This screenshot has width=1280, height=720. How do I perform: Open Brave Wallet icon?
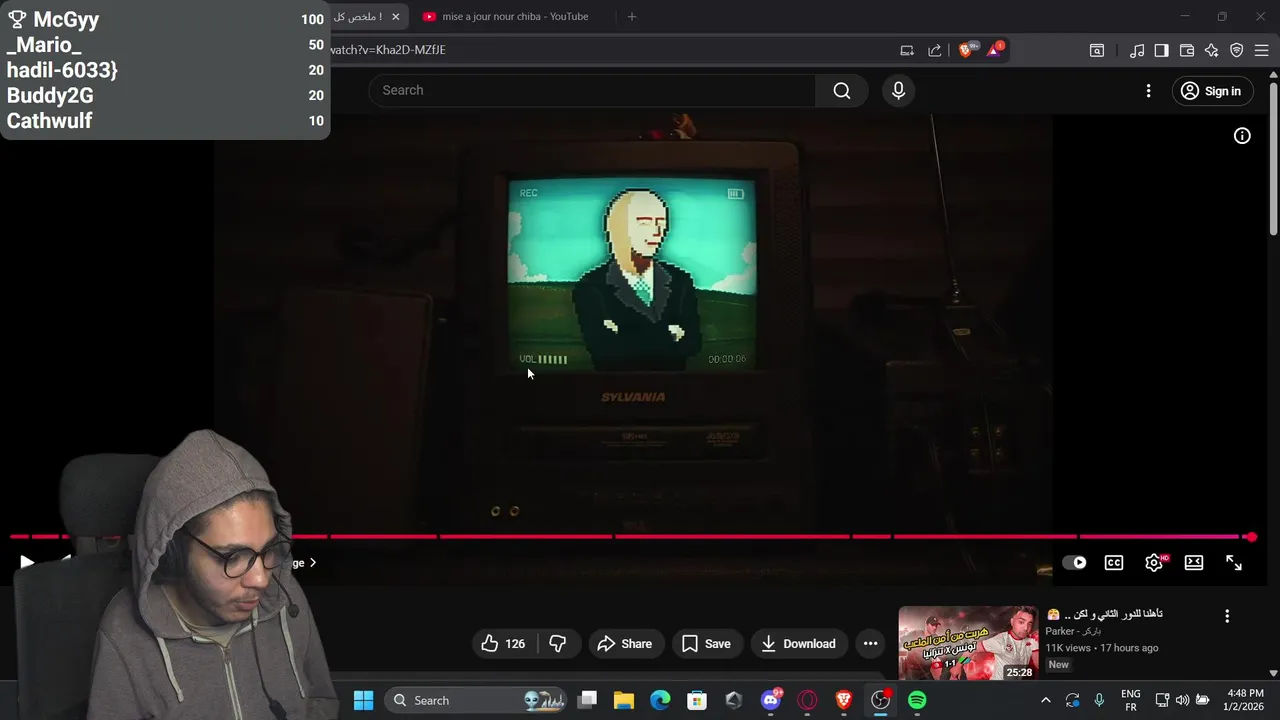click(1187, 50)
